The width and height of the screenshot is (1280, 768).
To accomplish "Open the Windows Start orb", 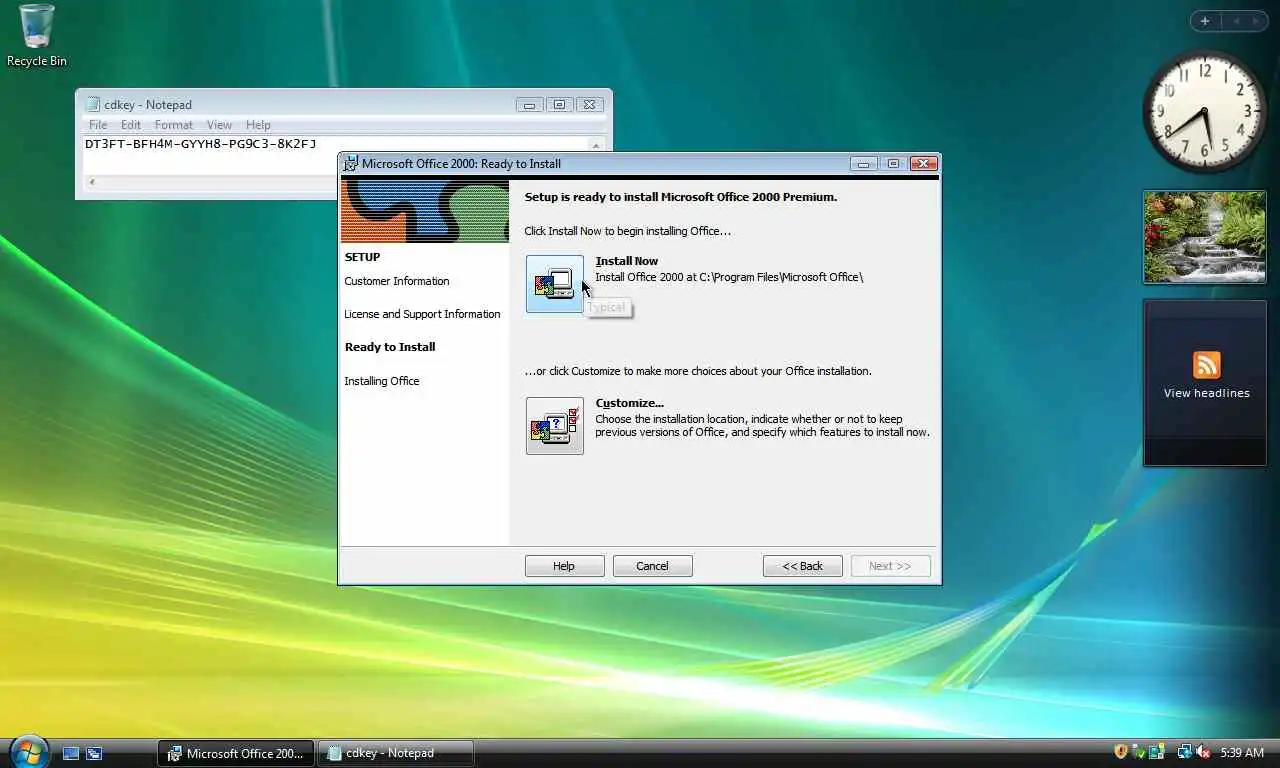I will click(29, 752).
